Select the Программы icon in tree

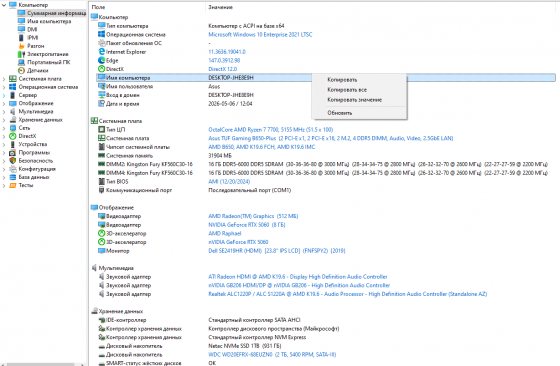(x=12, y=152)
